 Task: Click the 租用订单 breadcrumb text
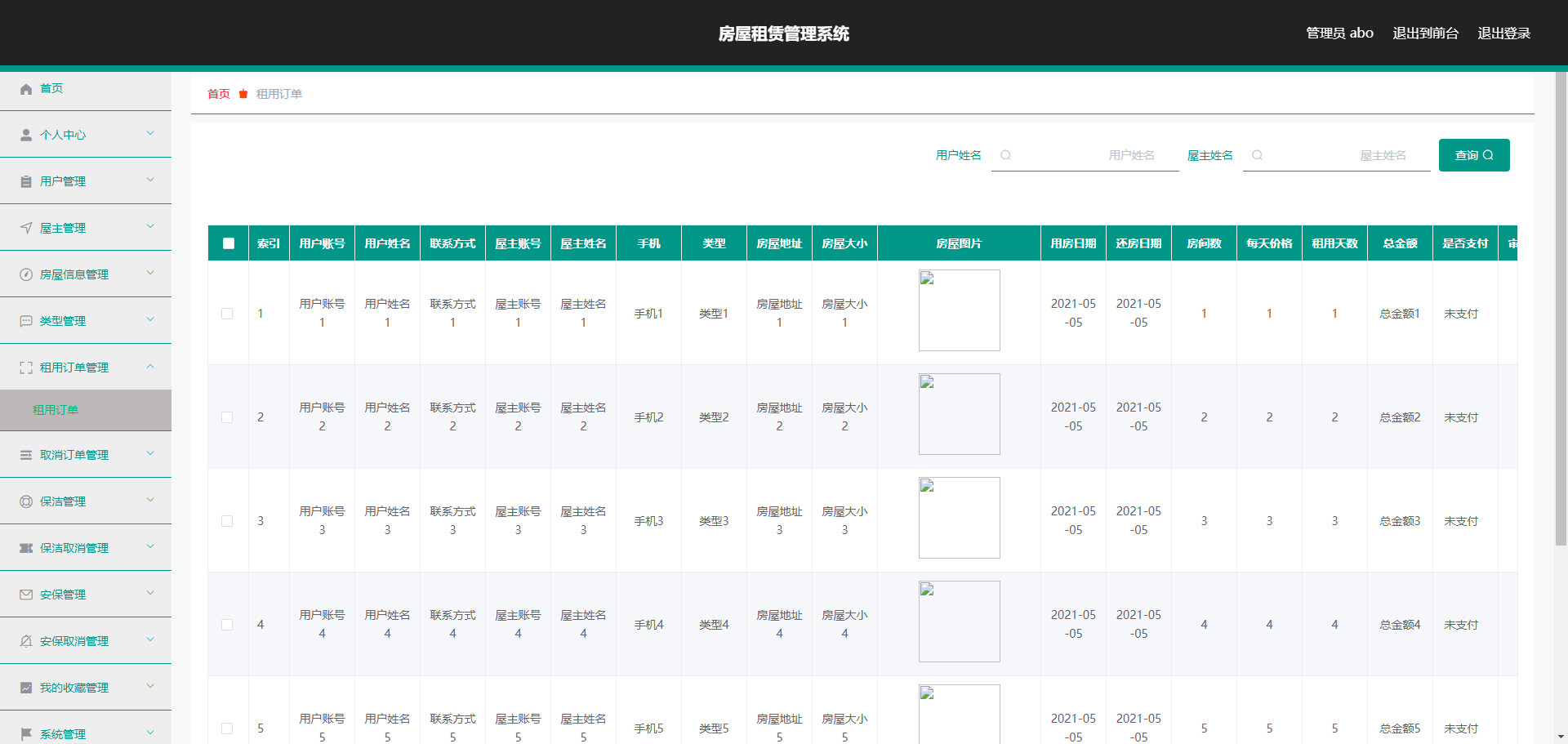(x=279, y=94)
